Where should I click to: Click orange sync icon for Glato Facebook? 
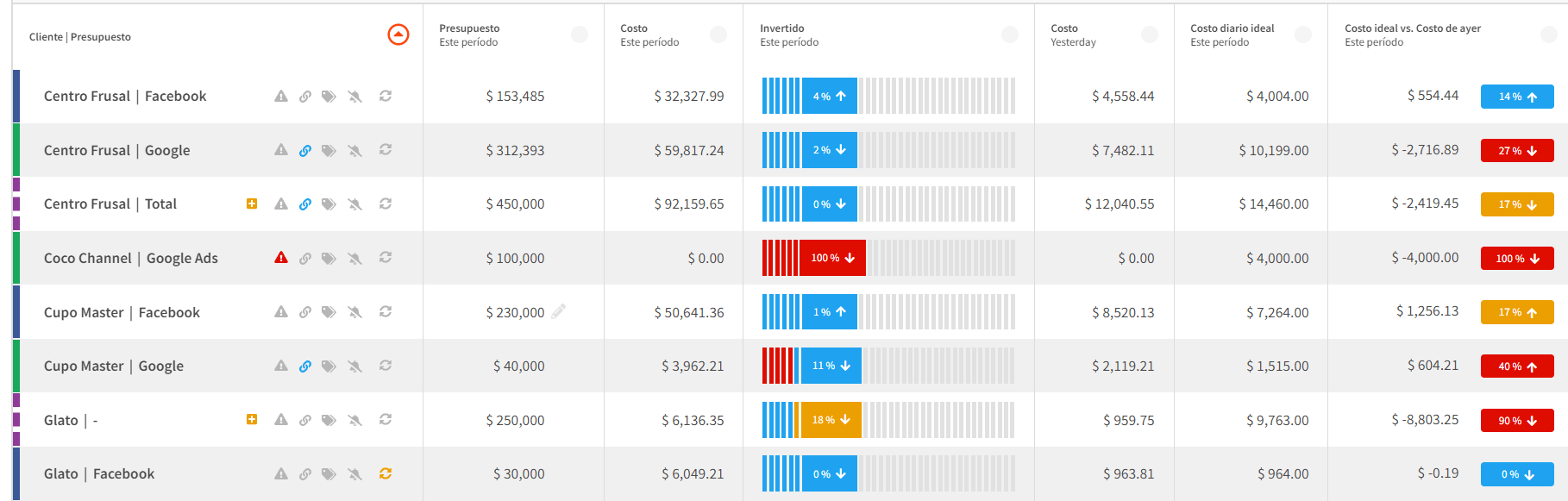(386, 473)
